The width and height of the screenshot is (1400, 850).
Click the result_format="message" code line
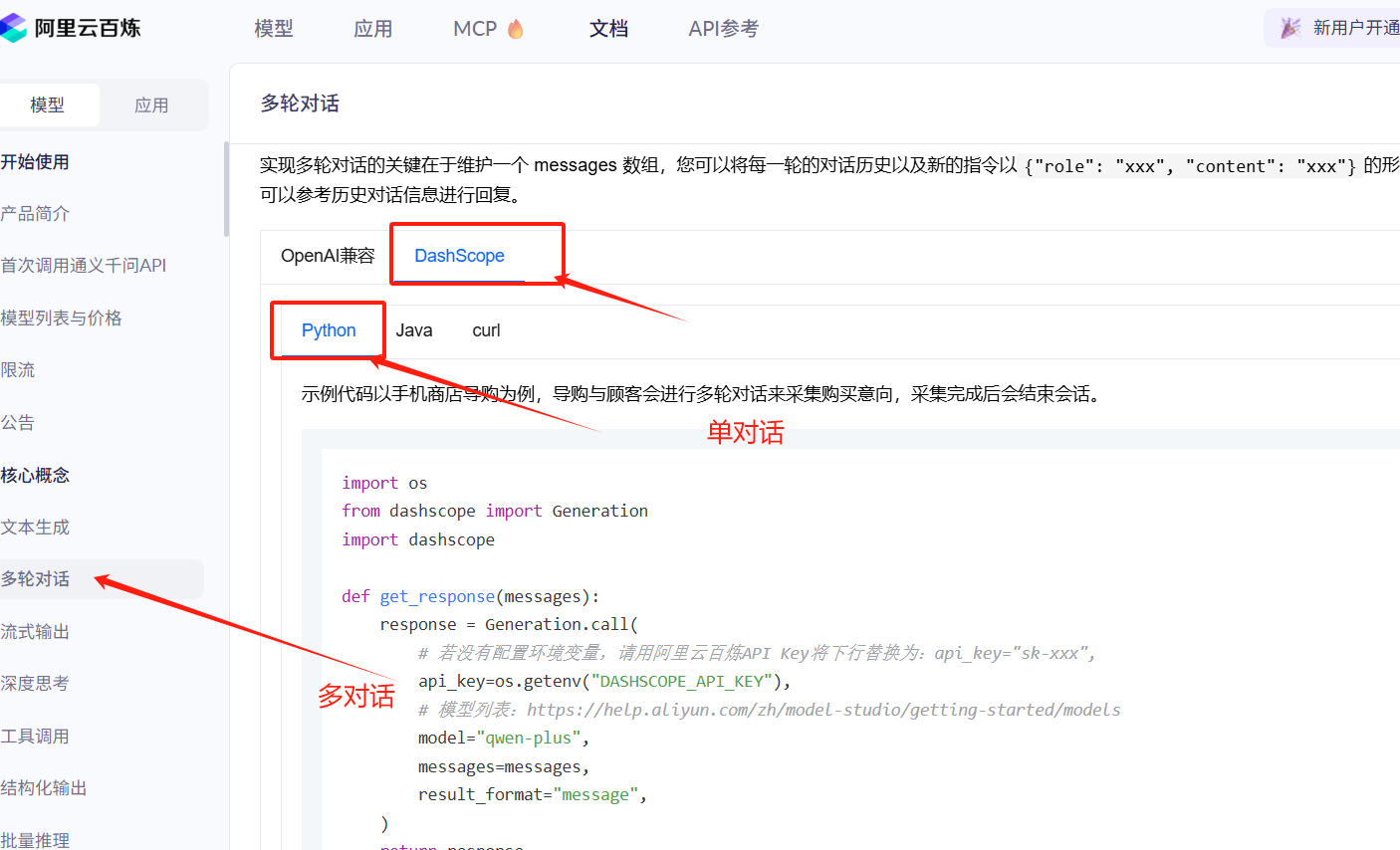533,794
